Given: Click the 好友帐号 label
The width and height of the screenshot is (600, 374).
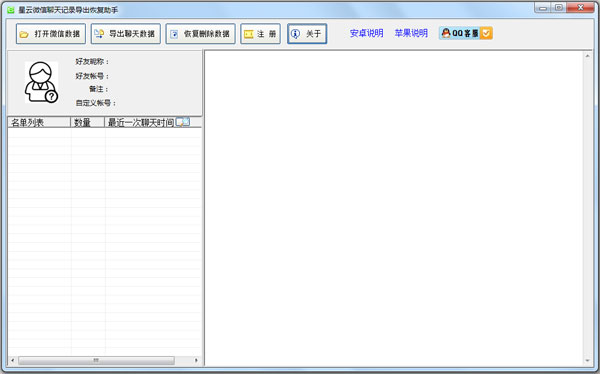Looking at the screenshot, I should pyautogui.click(x=92, y=76).
